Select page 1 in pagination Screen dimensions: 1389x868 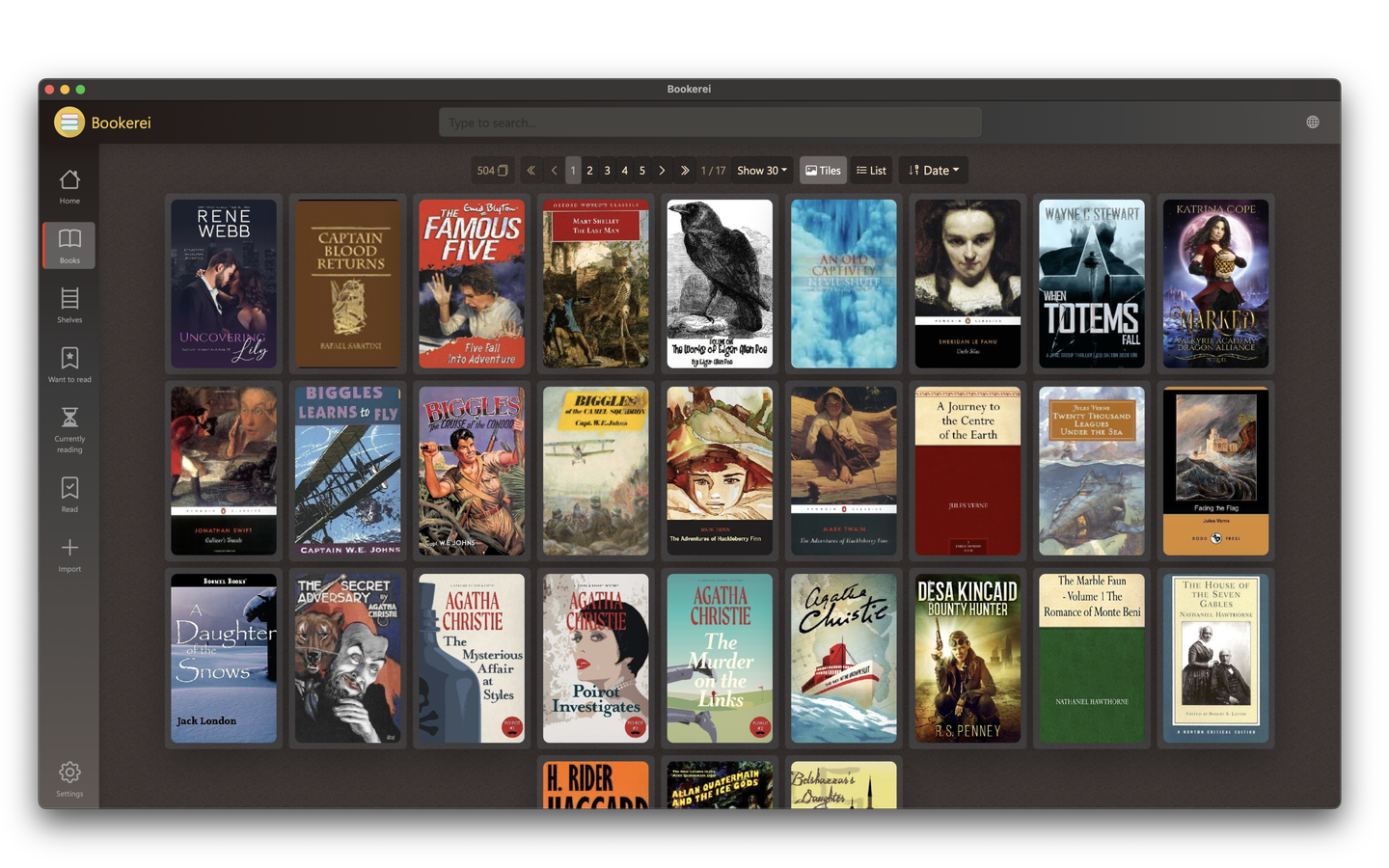(573, 171)
